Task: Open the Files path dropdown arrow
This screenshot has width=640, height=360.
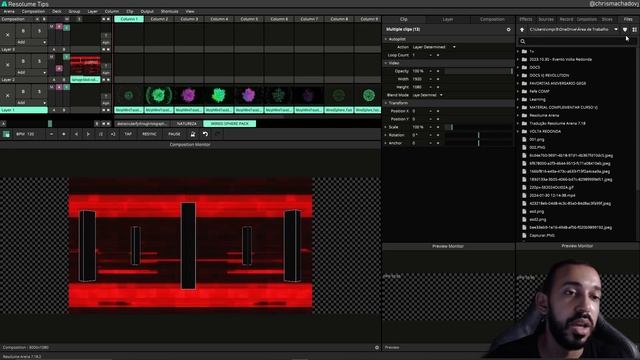Action: coord(616,29)
